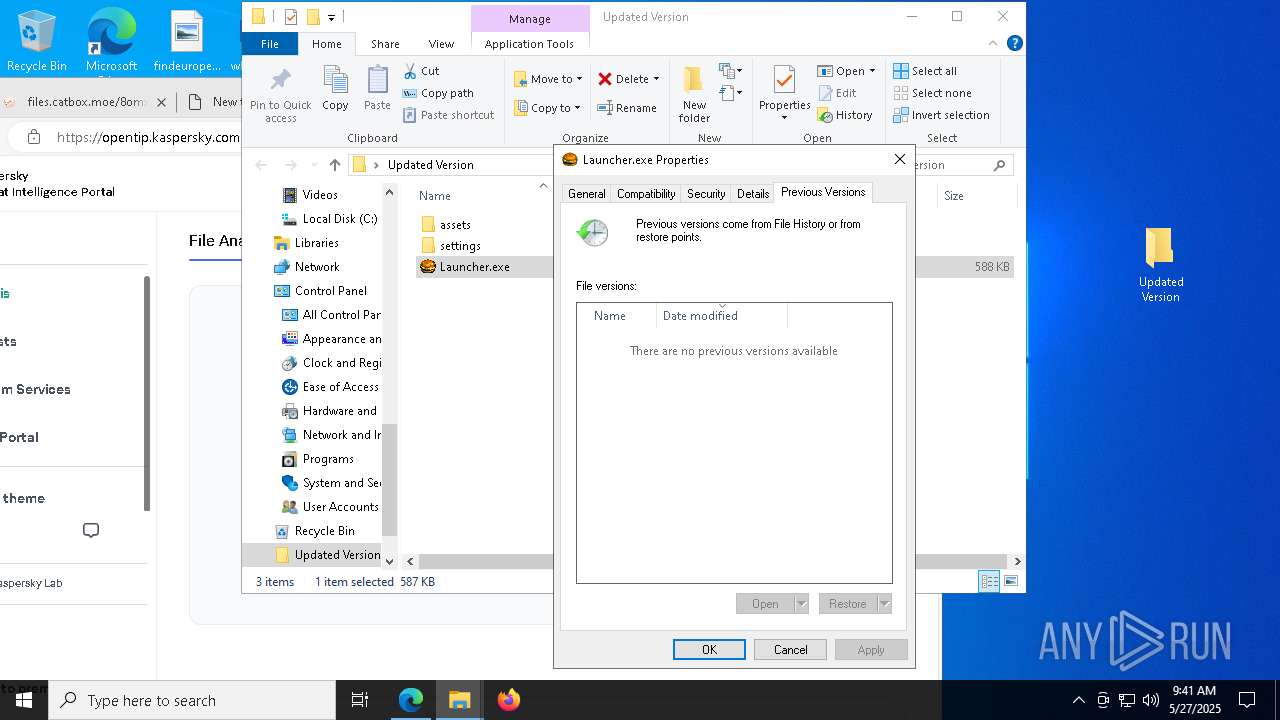Click Select all in ribbon

925,71
